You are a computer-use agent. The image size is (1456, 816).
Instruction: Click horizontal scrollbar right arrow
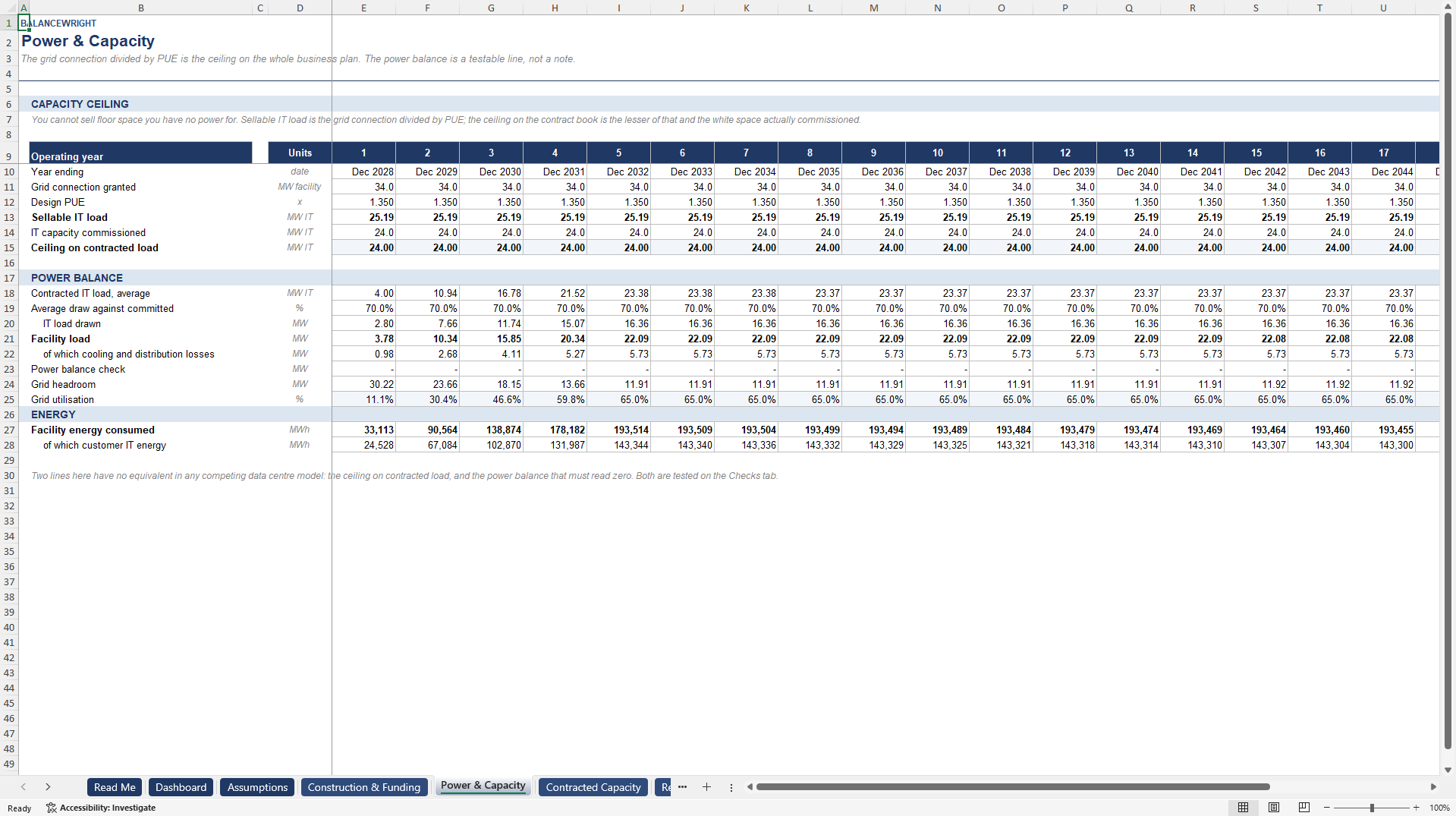pos(1433,787)
